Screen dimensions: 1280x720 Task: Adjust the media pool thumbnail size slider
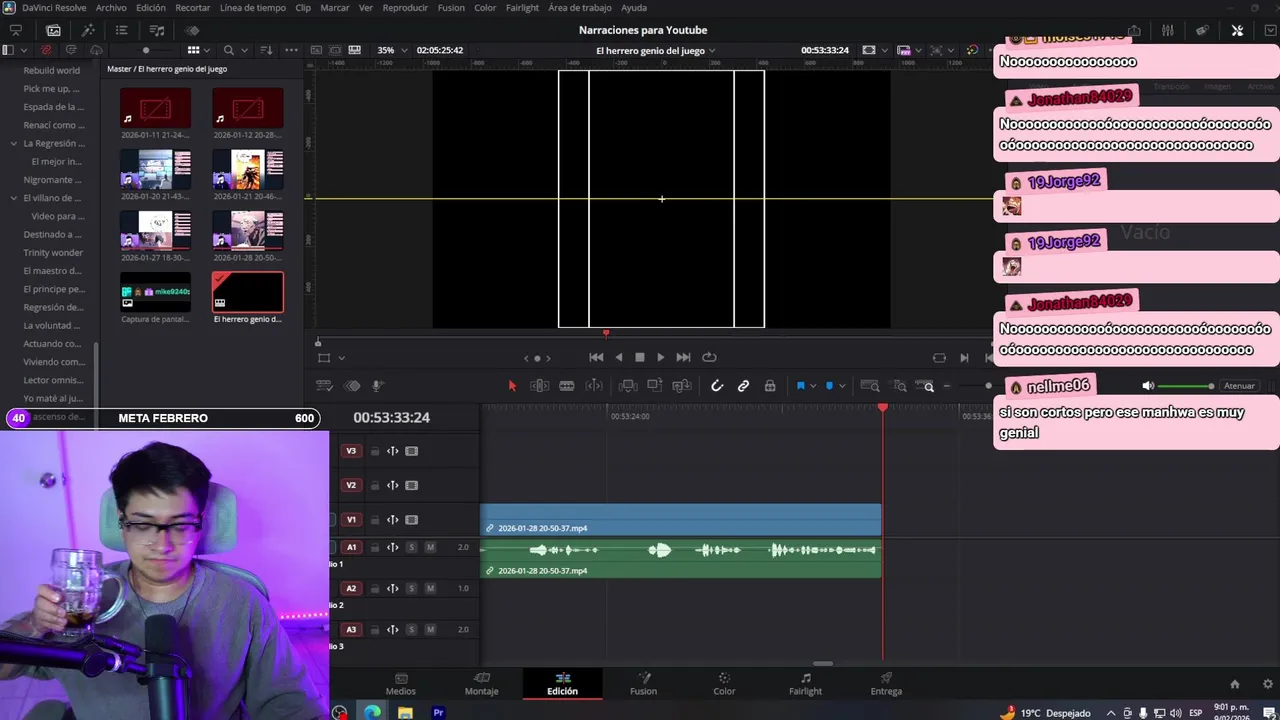[146, 50]
